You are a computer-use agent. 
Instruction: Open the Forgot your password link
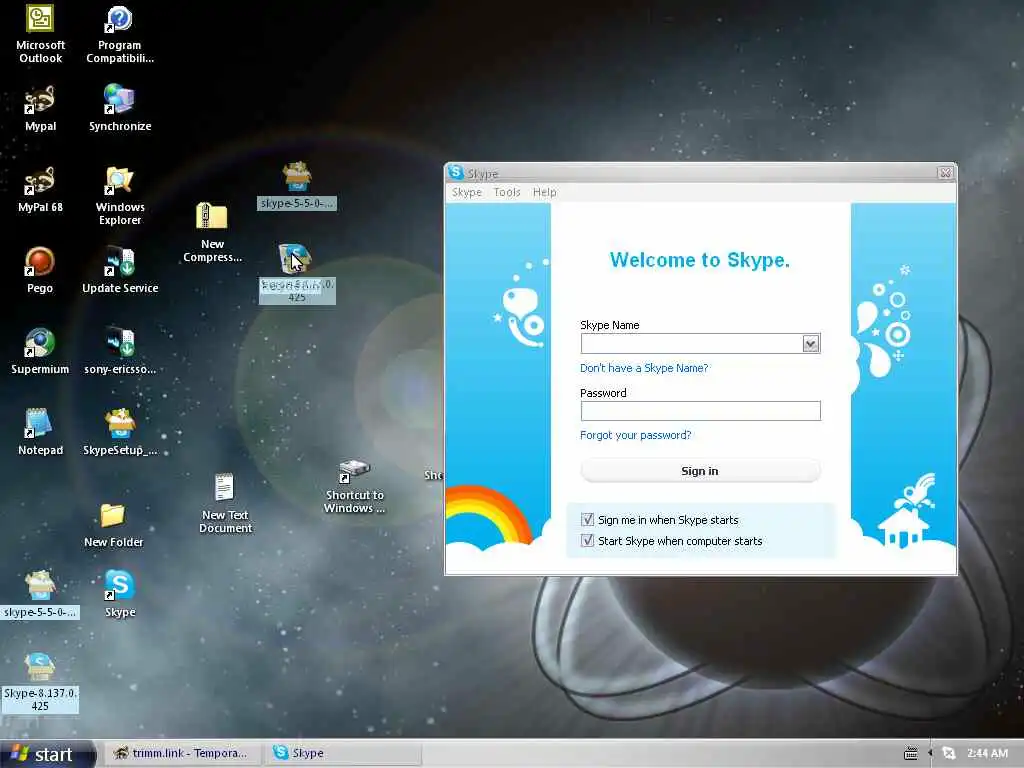635,435
